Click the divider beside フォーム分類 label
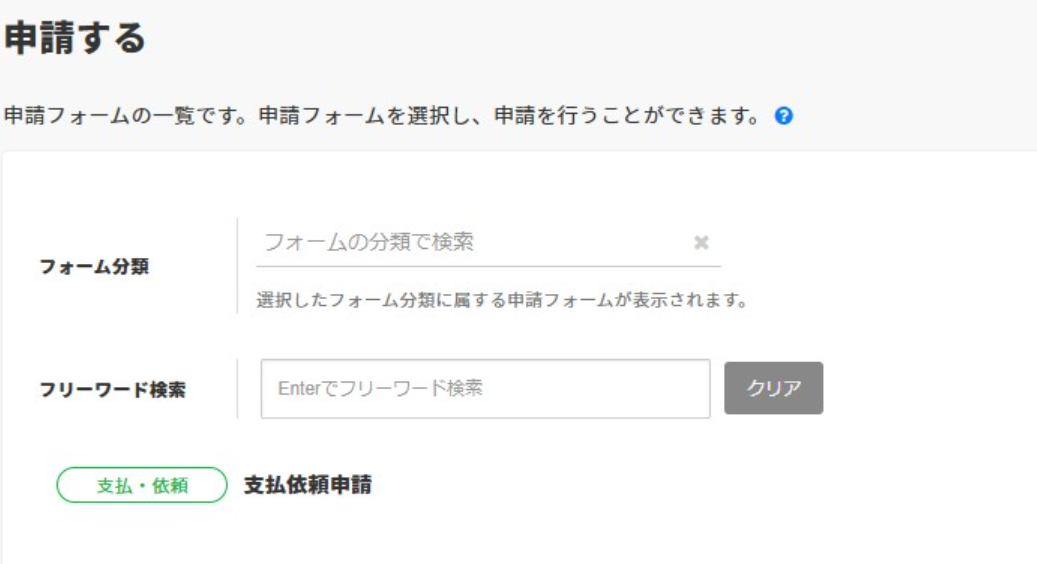 [x=237, y=265]
